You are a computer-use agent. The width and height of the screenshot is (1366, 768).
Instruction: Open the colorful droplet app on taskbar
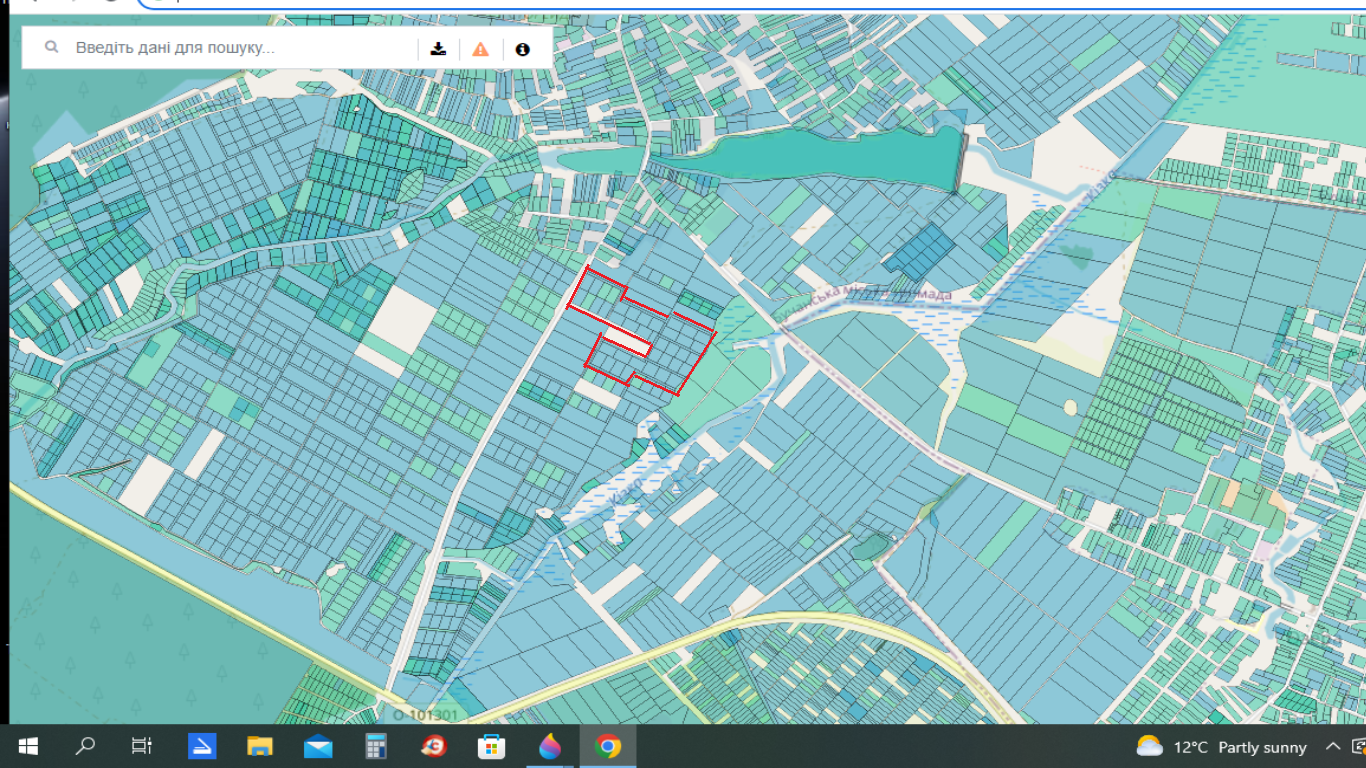click(x=549, y=746)
